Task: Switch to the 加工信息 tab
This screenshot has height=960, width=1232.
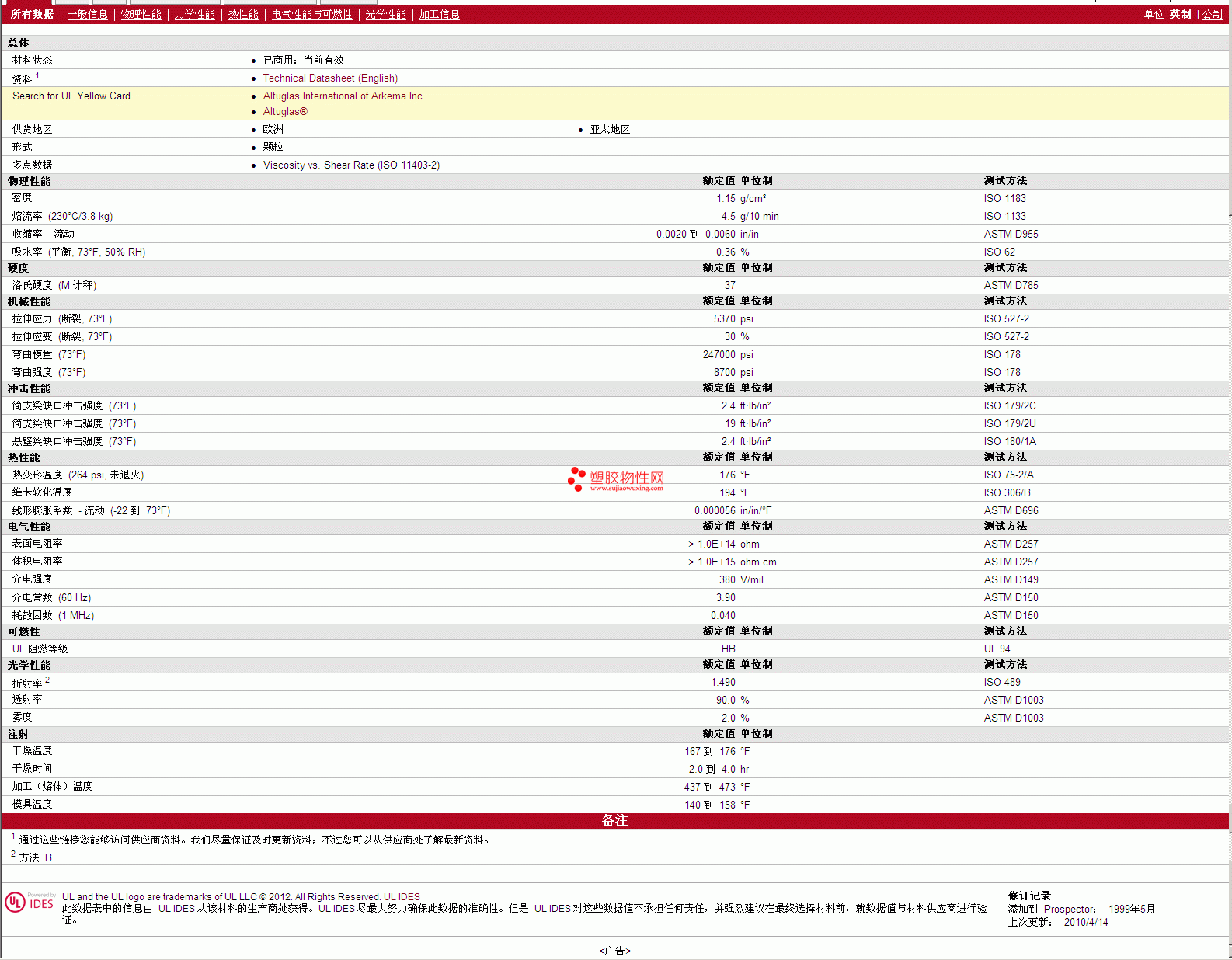Action: [x=439, y=14]
